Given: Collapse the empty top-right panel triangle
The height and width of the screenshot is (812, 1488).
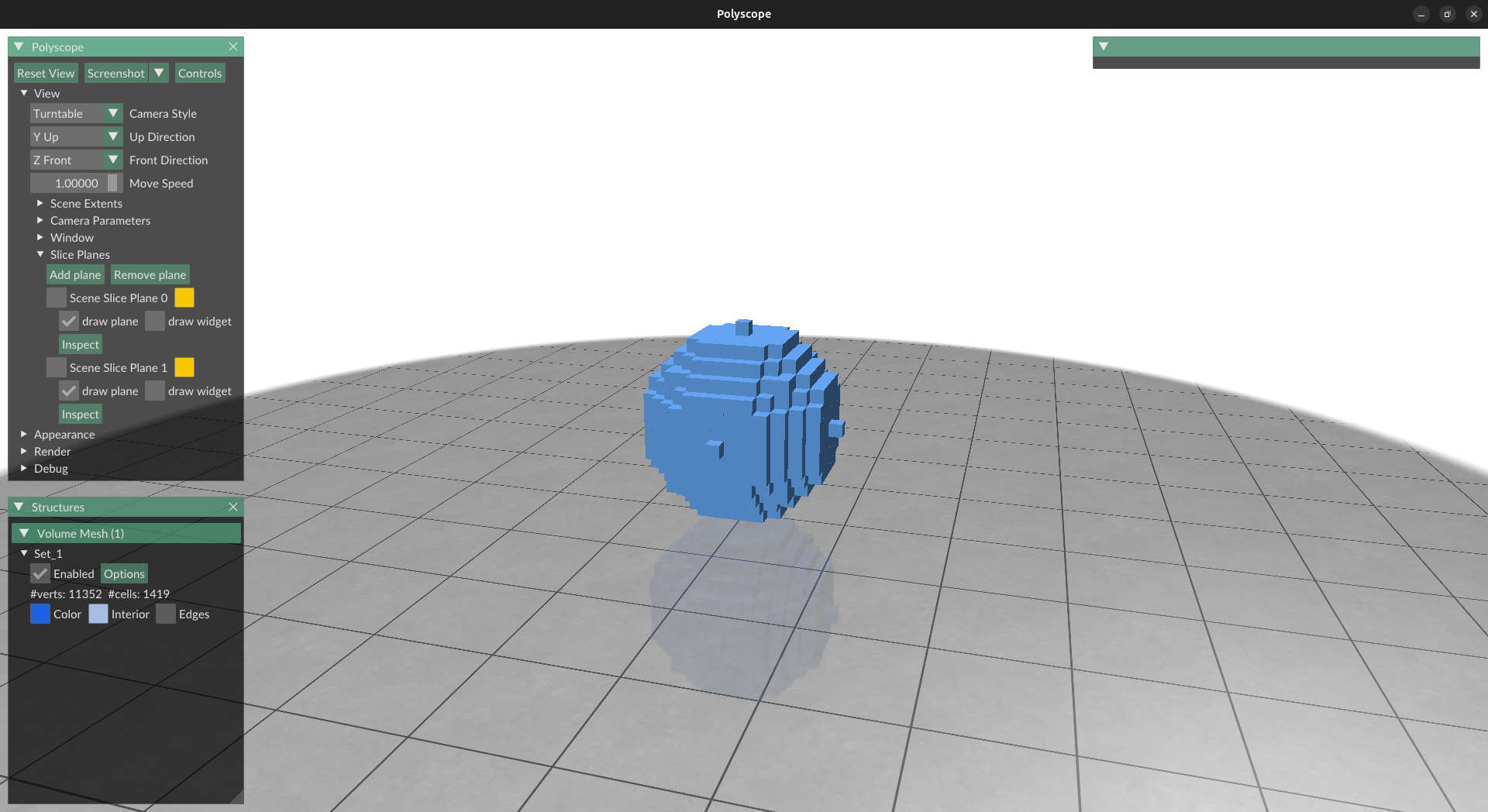Looking at the screenshot, I should [x=1104, y=46].
